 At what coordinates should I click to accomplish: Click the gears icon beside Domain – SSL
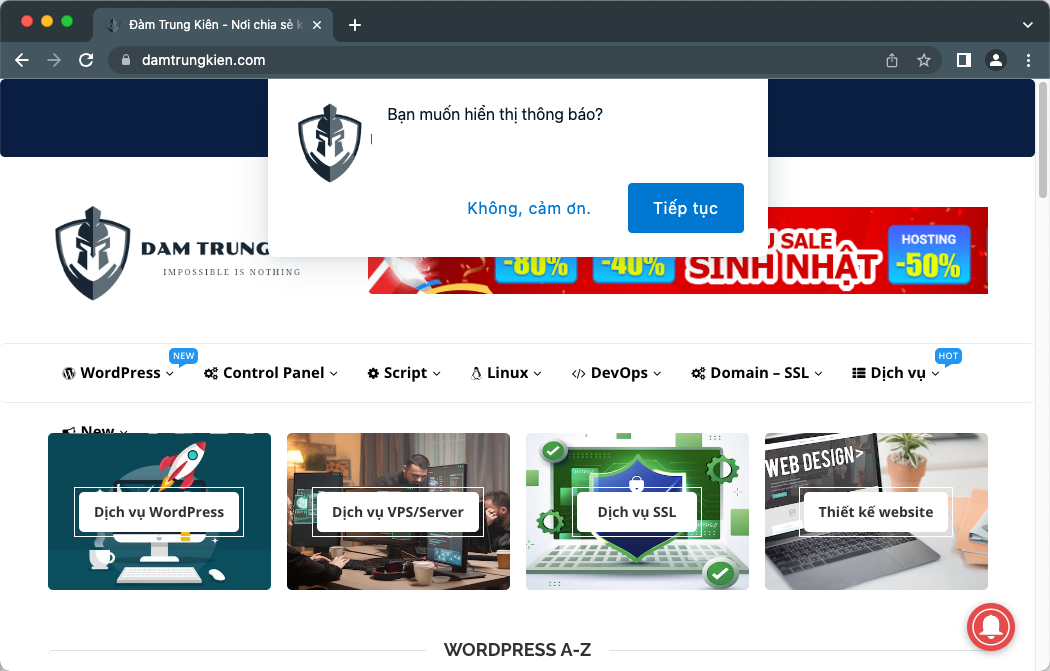(698, 374)
